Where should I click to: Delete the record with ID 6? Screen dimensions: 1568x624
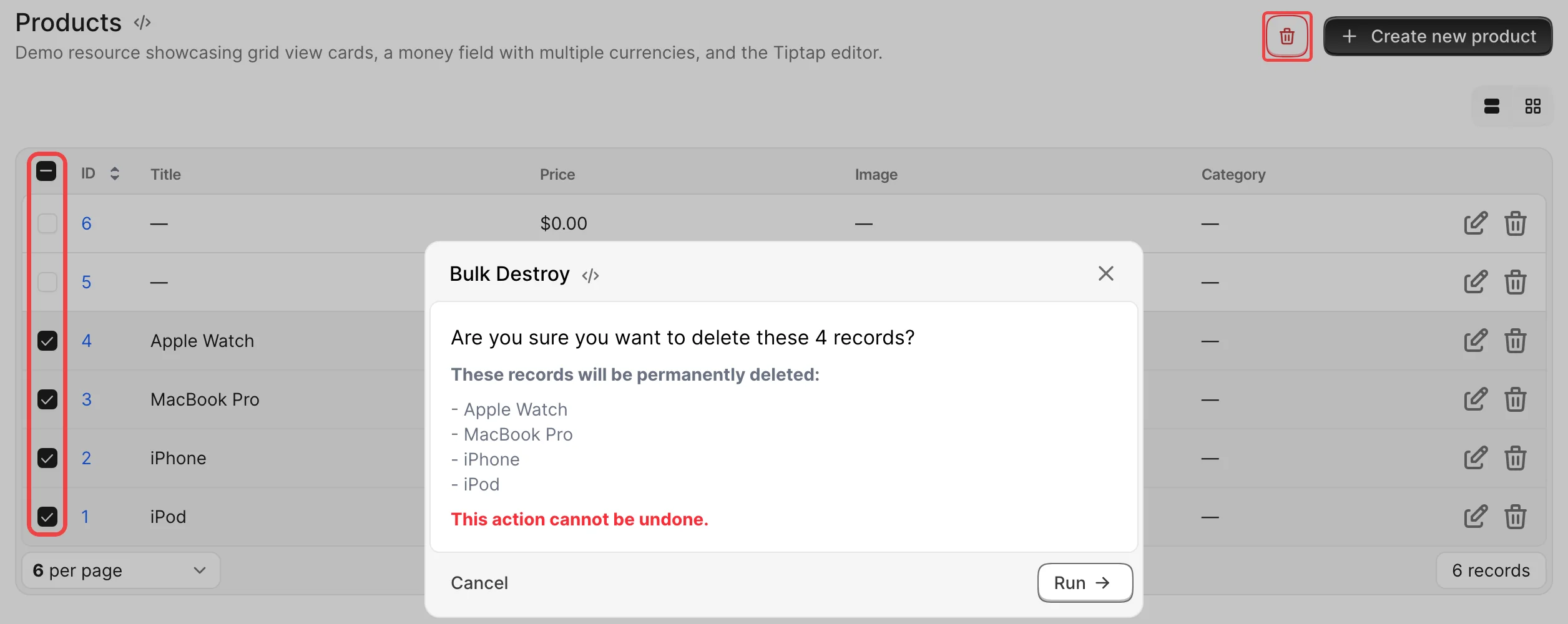pyautogui.click(x=1515, y=223)
